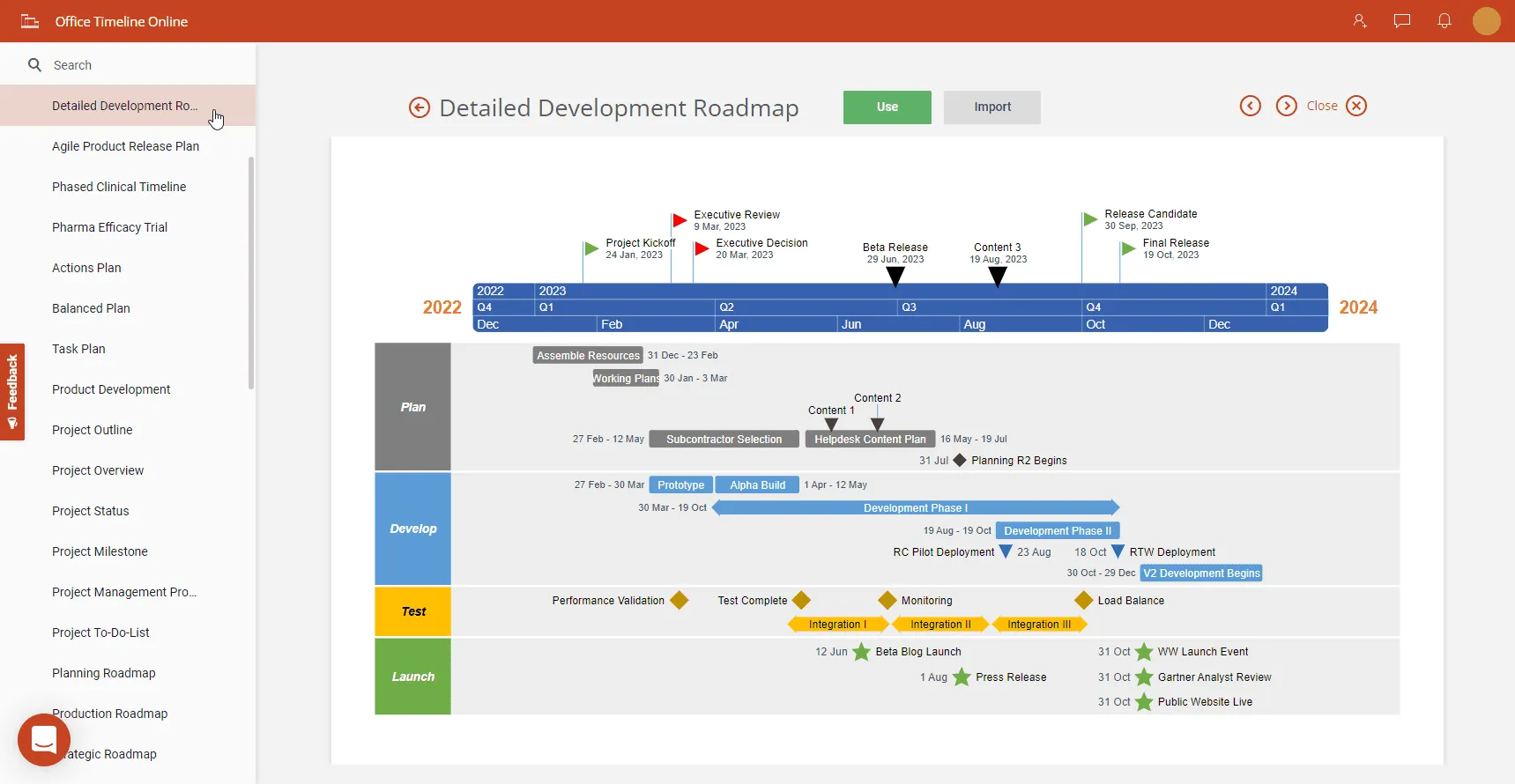
Task: Click the Use template button
Action: click(x=887, y=107)
